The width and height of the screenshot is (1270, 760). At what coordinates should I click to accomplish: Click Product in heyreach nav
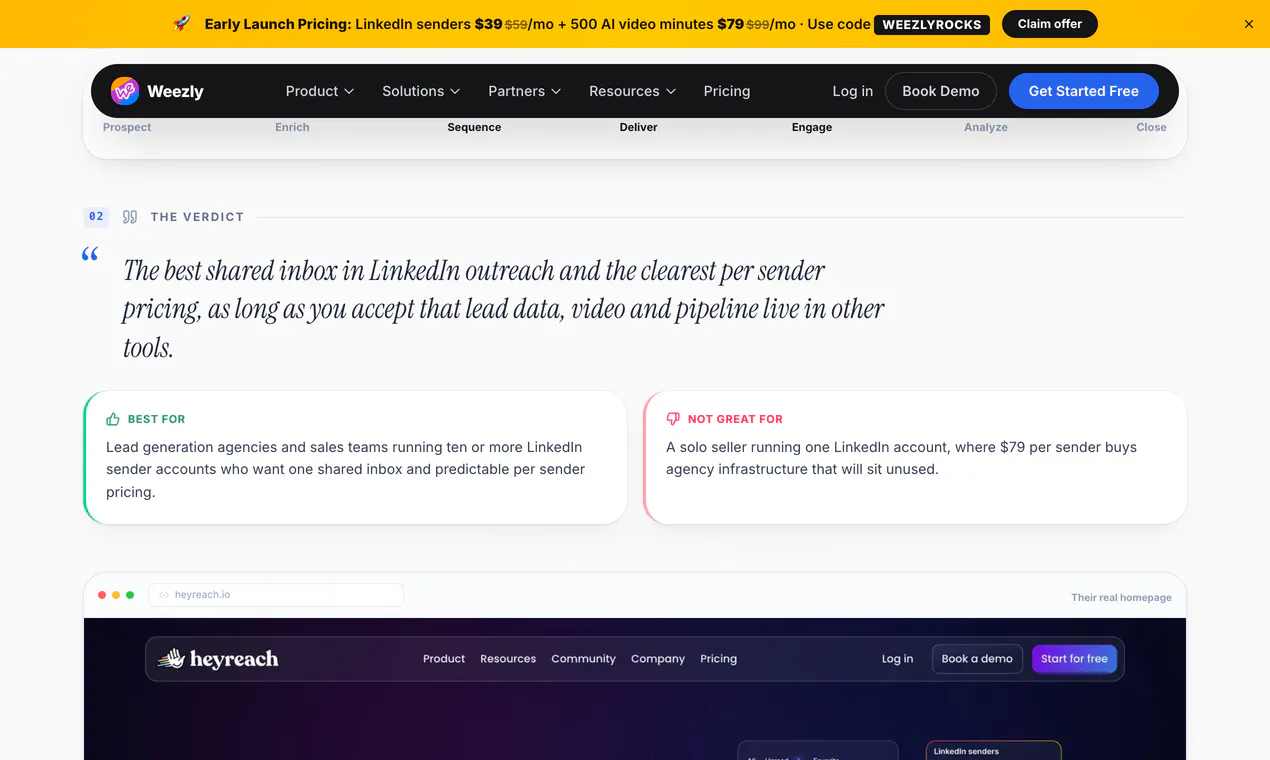point(444,659)
